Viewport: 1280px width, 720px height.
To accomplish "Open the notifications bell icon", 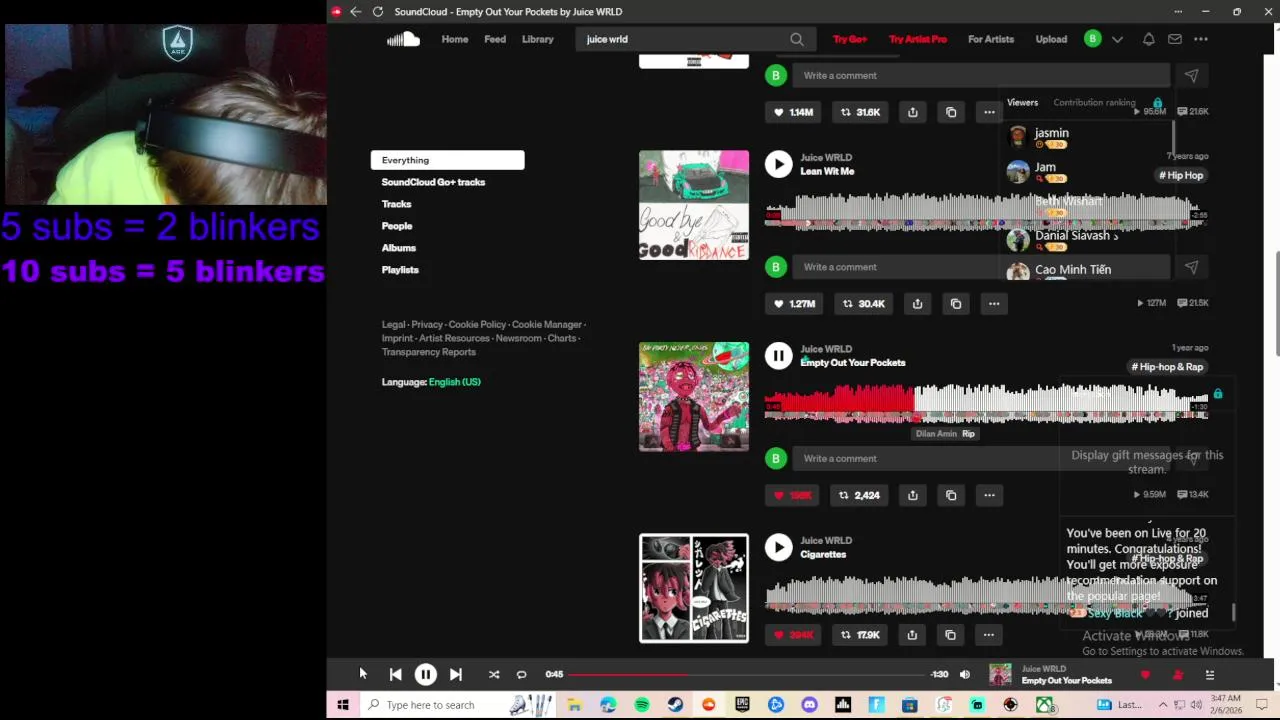I will (x=1149, y=39).
